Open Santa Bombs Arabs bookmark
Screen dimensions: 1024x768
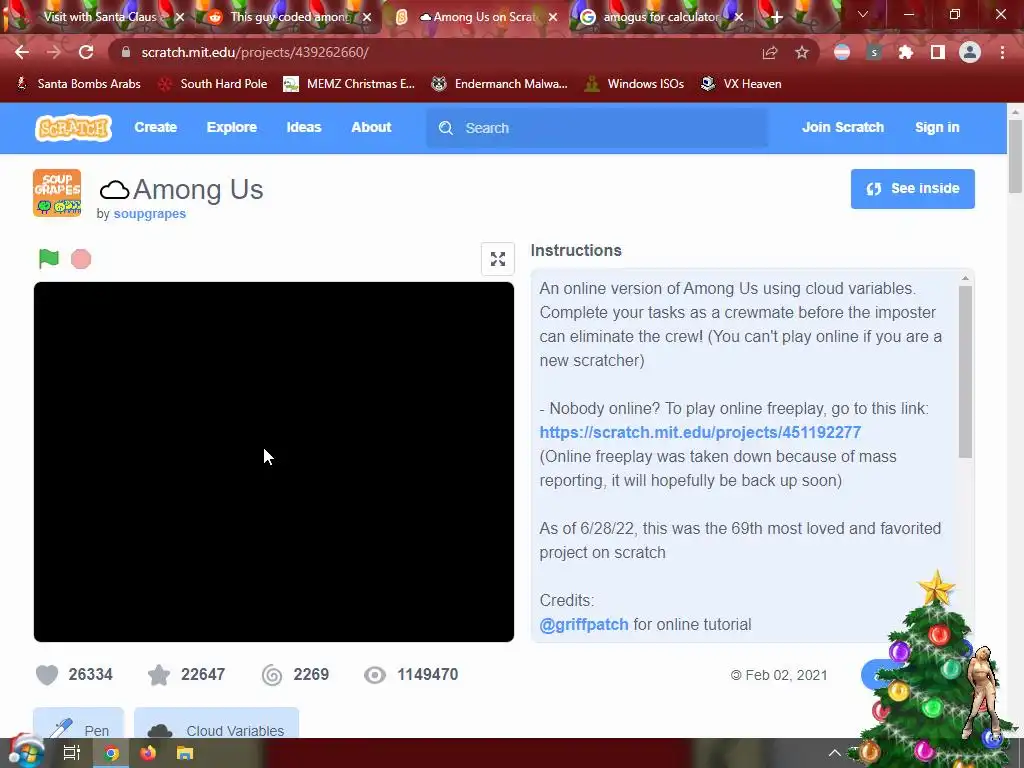pos(78,84)
